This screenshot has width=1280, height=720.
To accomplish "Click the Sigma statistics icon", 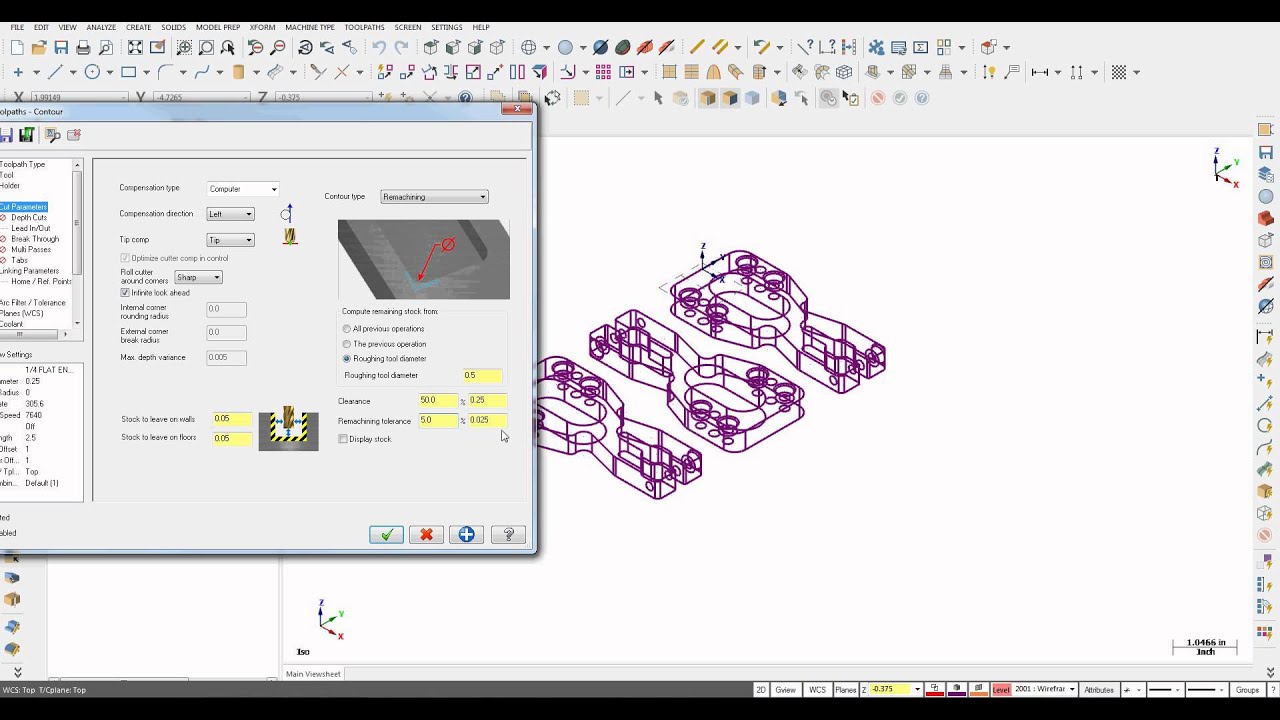I will [x=920, y=47].
